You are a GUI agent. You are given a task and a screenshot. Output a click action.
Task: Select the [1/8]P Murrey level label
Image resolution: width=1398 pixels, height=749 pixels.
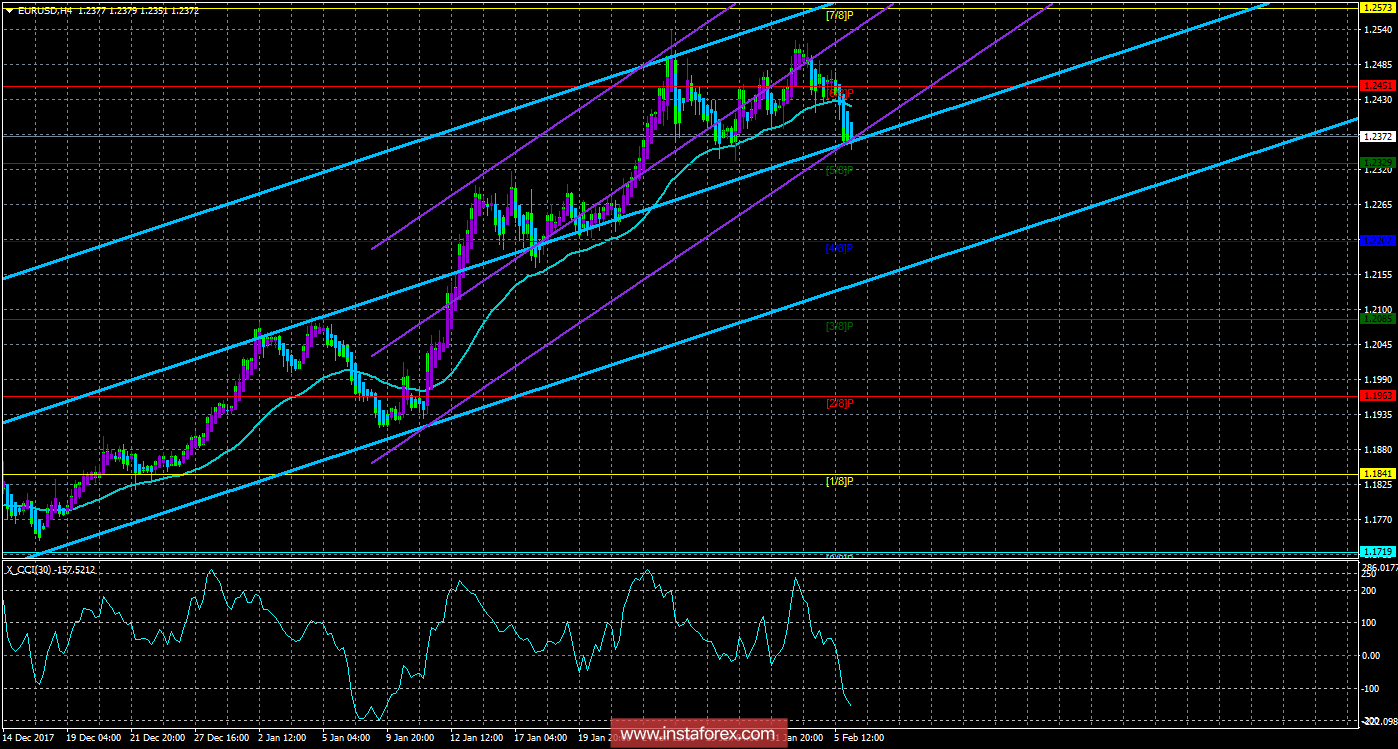click(839, 481)
